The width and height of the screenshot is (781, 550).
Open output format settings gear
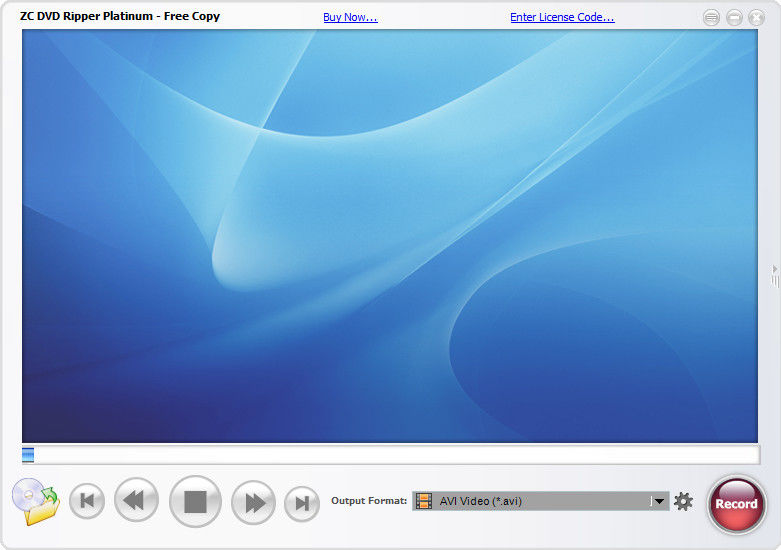pyautogui.click(x=683, y=502)
